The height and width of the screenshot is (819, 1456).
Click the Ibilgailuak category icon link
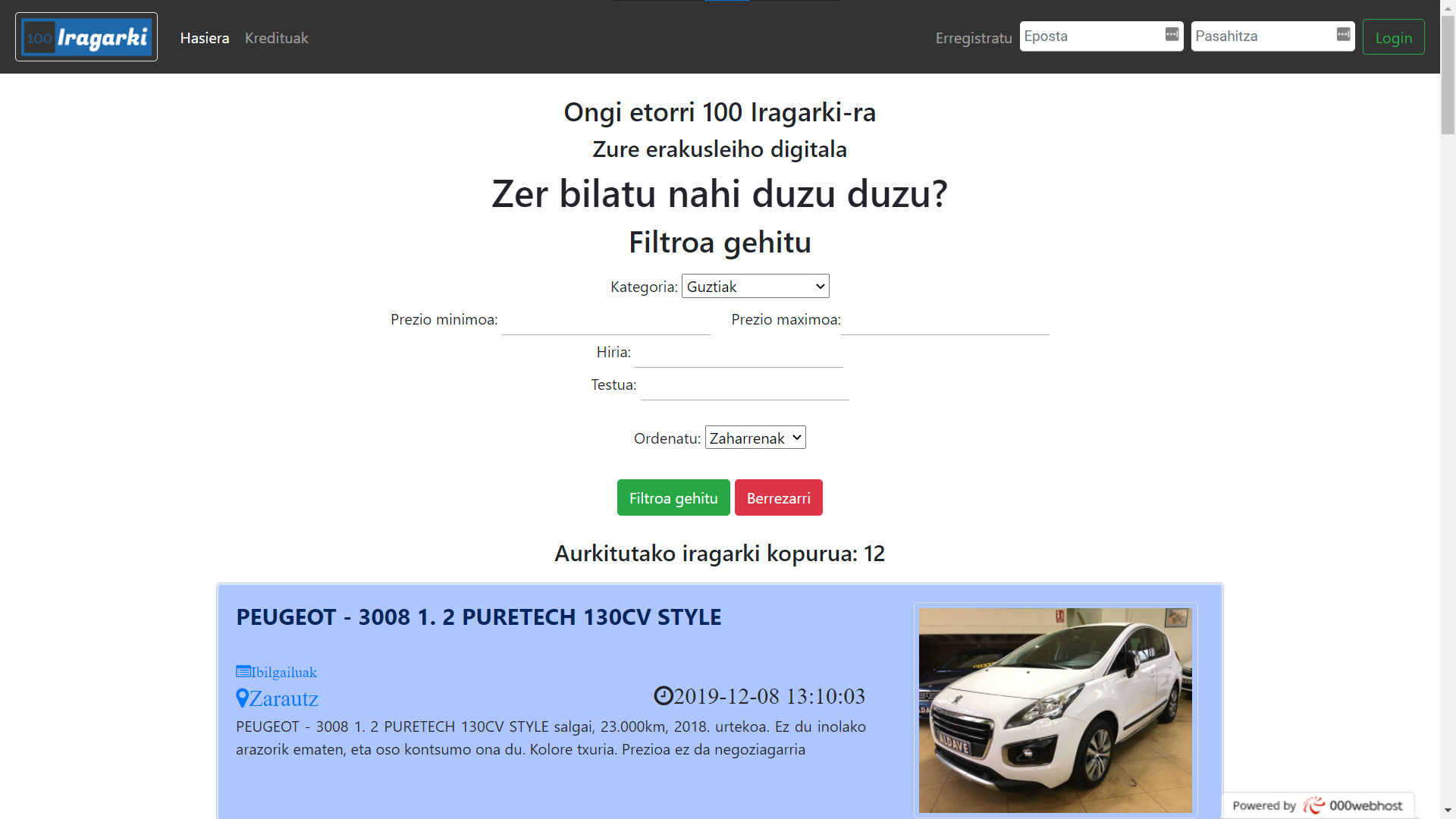coord(243,672)
